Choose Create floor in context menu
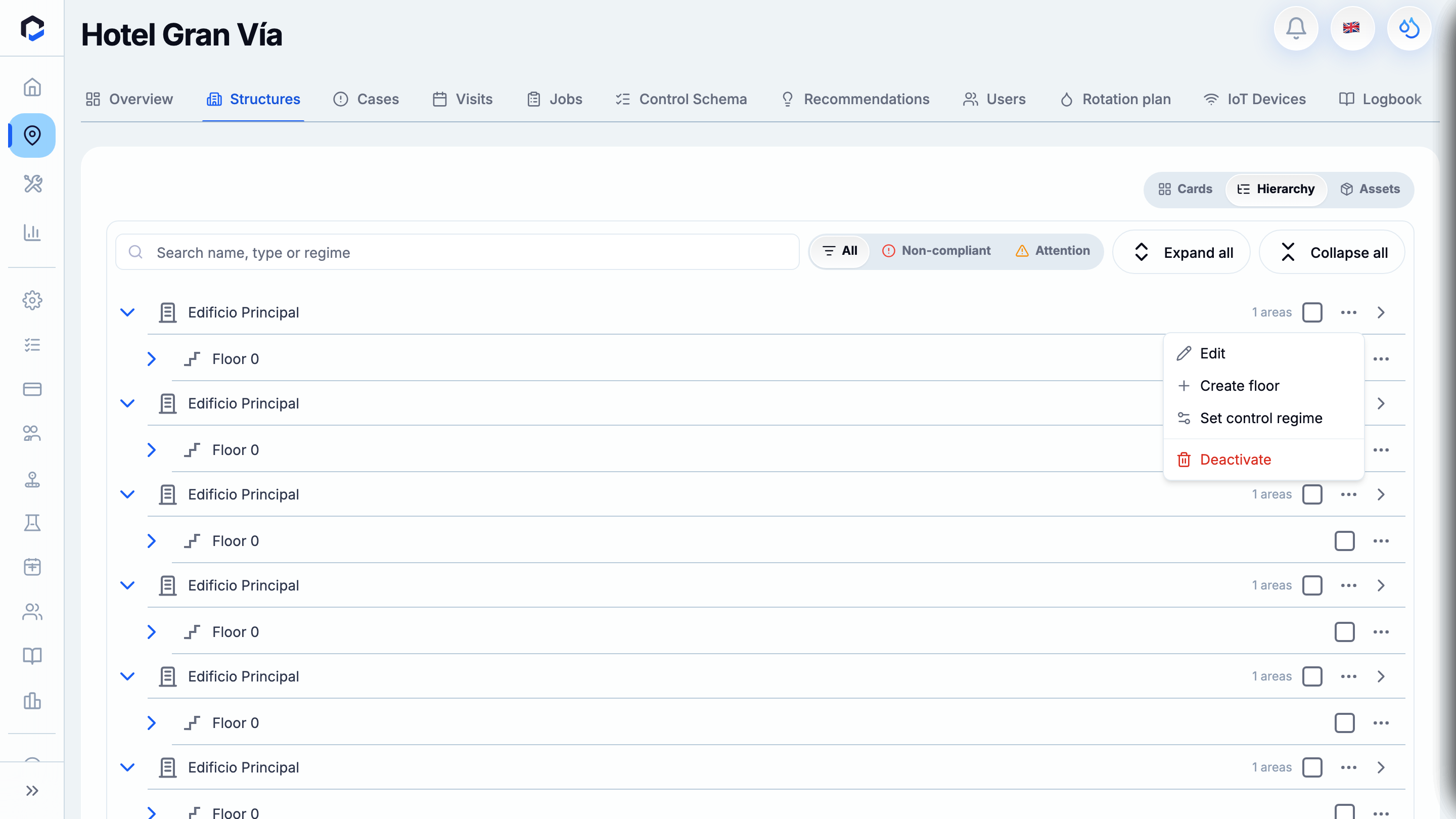The height and width of the screenshot is (819, 1456). pyautogui.click(x=1264, y=385)
